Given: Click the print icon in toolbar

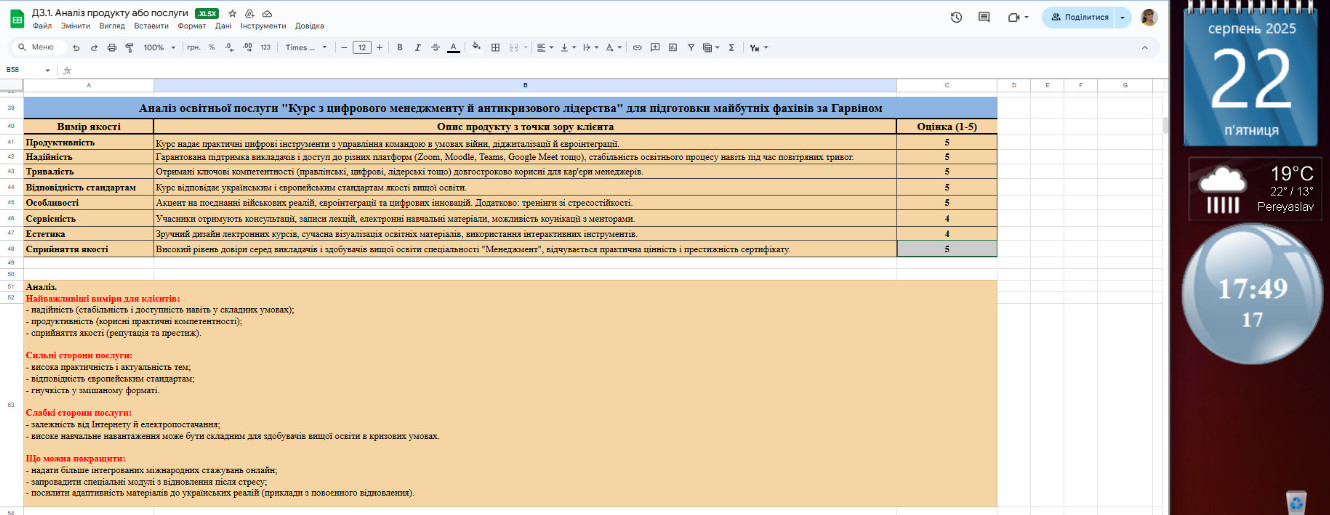Looking at the screenshot, I should tap(112, 47).
